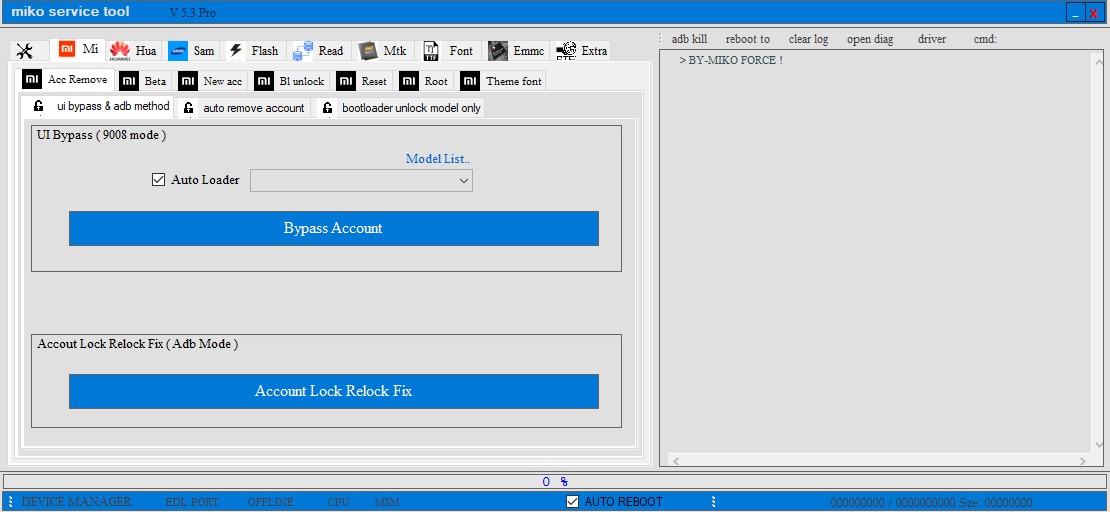The height and width of the screenshot is (512, 1110).
Task: Minimize the miko service tool window
Action: (x=1075, y=13)
